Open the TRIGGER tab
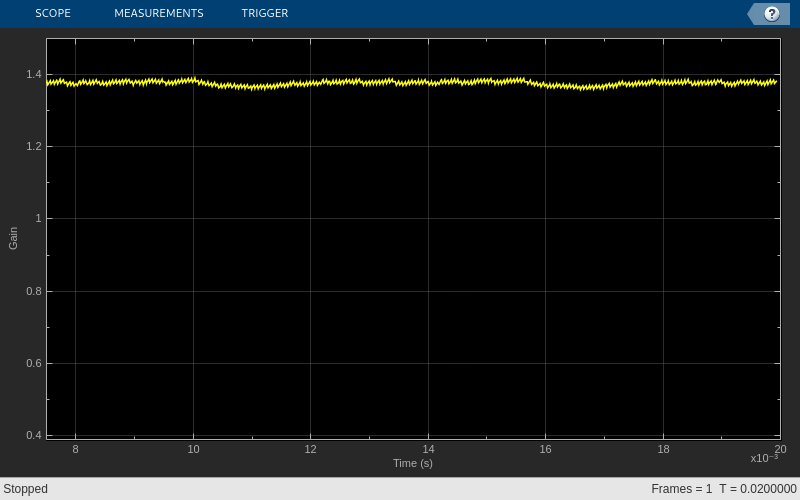The width and height of the screenshot is (800, 500). click(265, 13)
